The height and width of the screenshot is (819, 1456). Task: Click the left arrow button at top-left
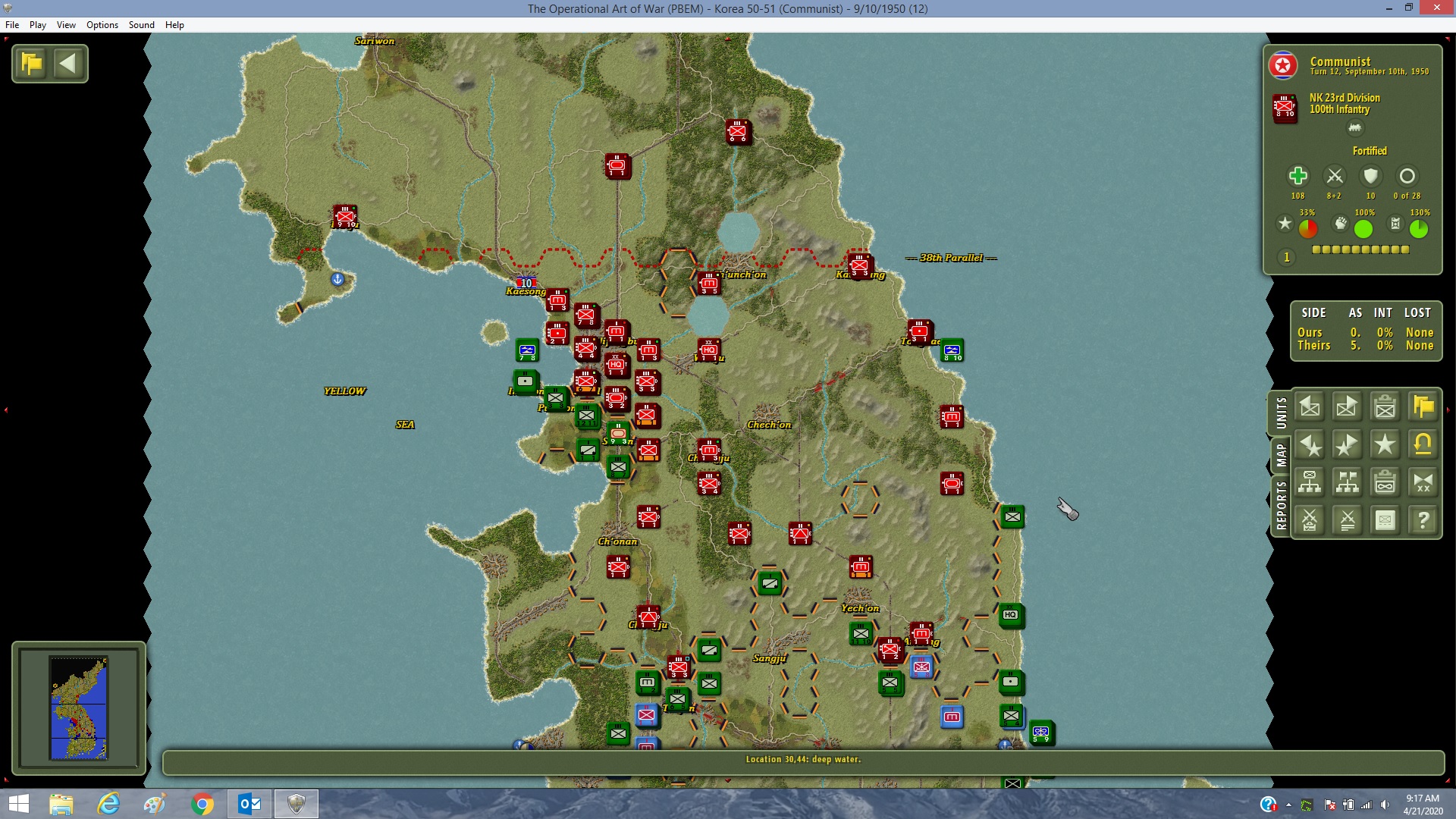[x=68, y=64]
